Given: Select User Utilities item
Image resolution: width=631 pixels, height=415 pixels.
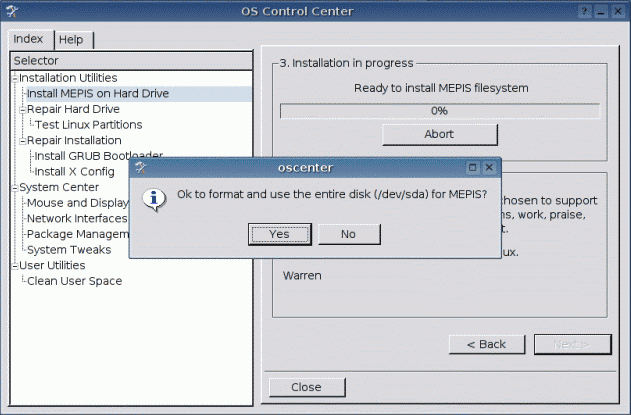Looking at the screenshot, I should tap(52, 266).
